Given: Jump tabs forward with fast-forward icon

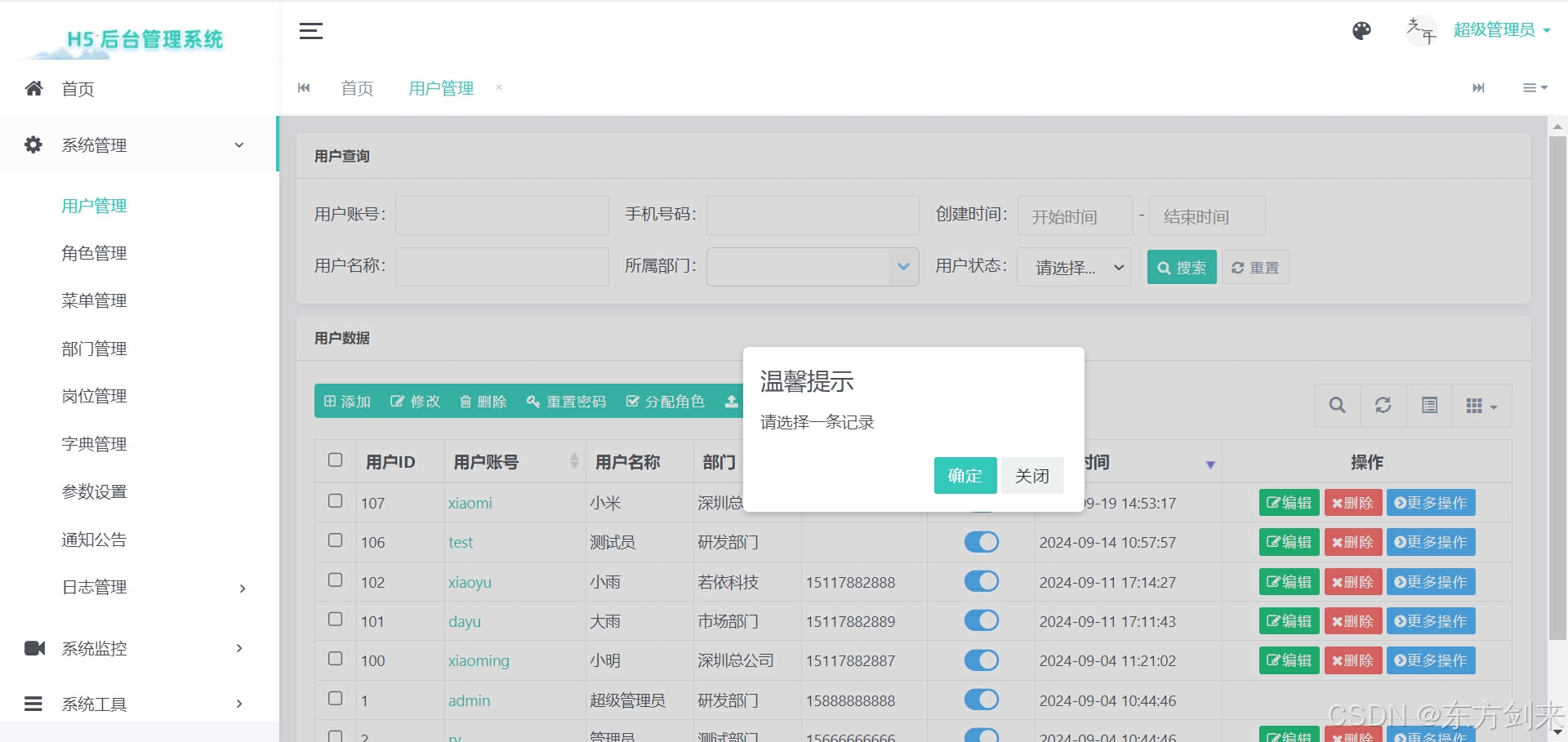Looking at the screenshot, I should pyautogui.click(x=1478, y=88).
